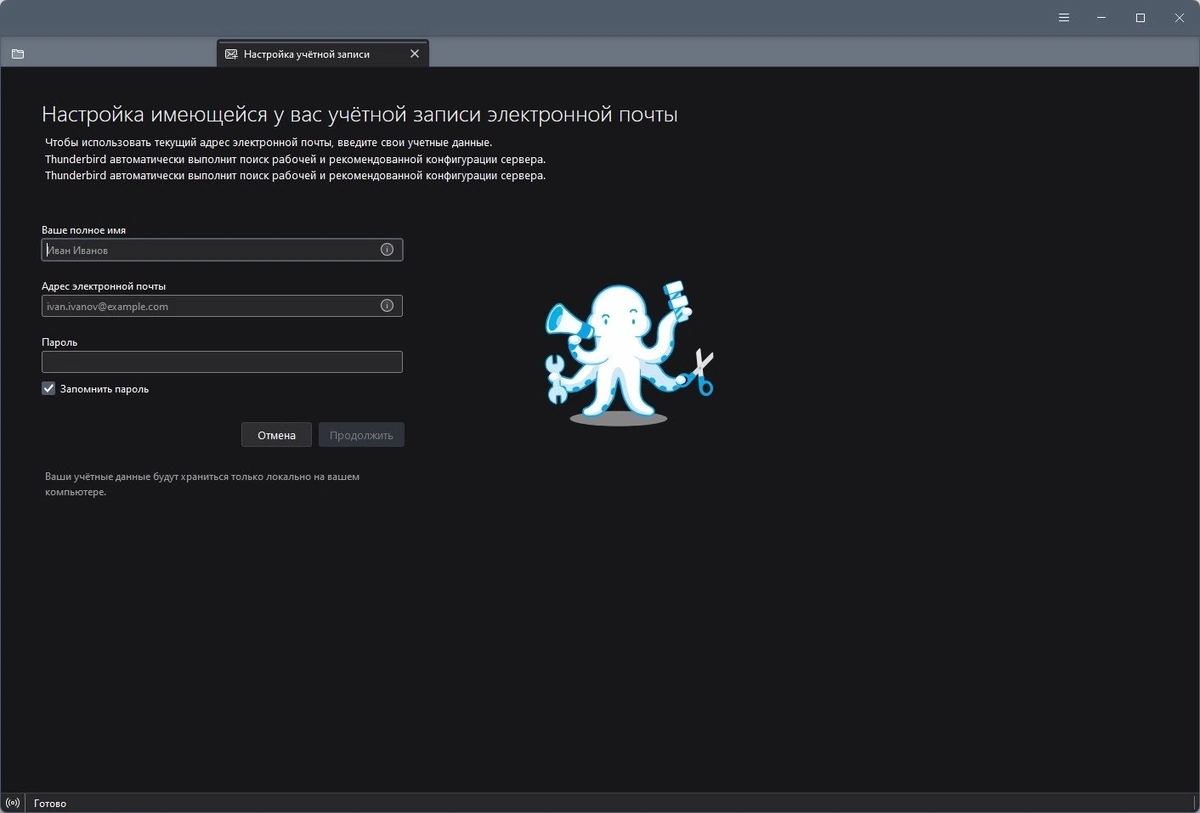The width and height of the screenshot is (1200, 813).
Task: Click the octopus mascot illustration
Action: pos(630,354)
